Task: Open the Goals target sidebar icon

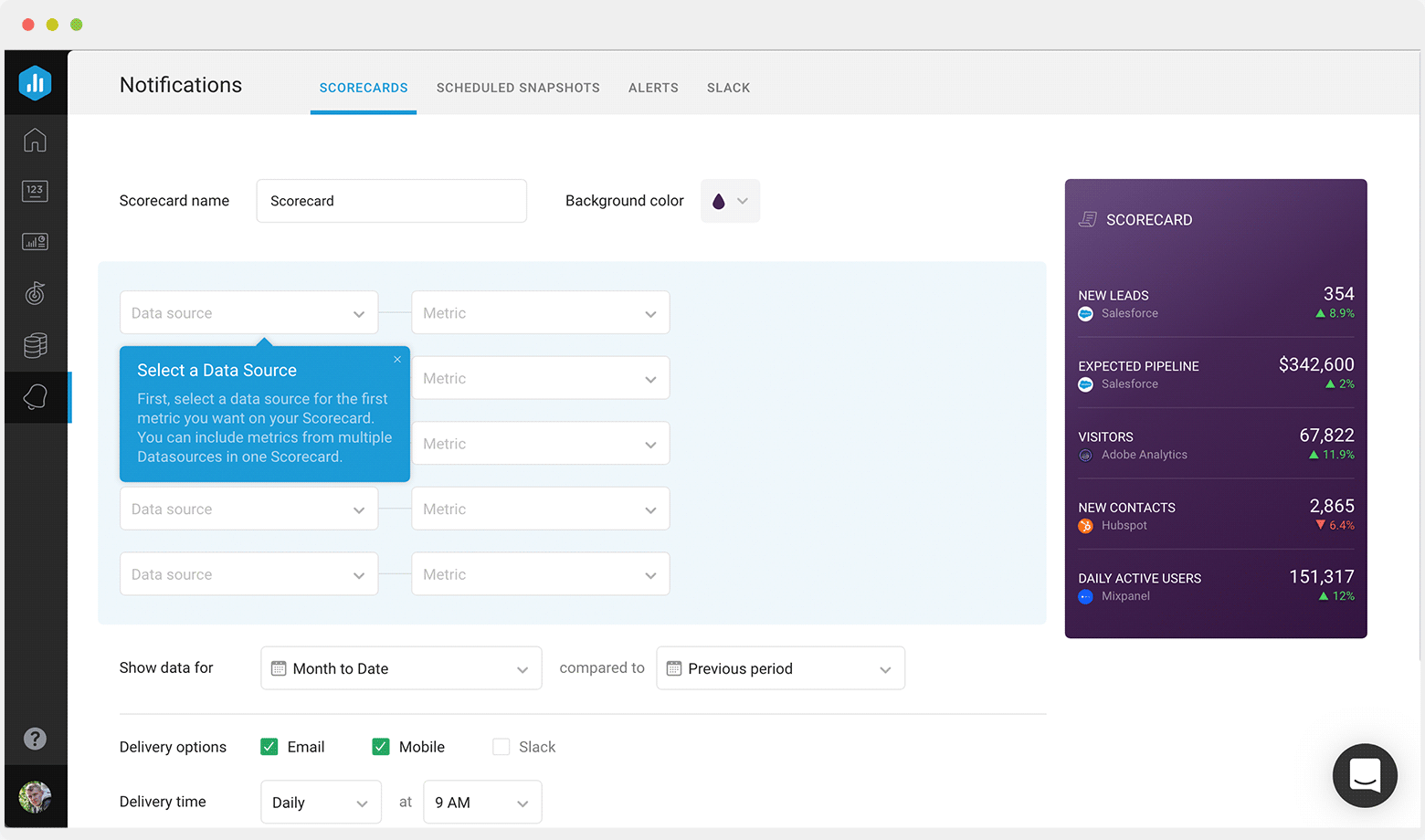Action: 35,293
